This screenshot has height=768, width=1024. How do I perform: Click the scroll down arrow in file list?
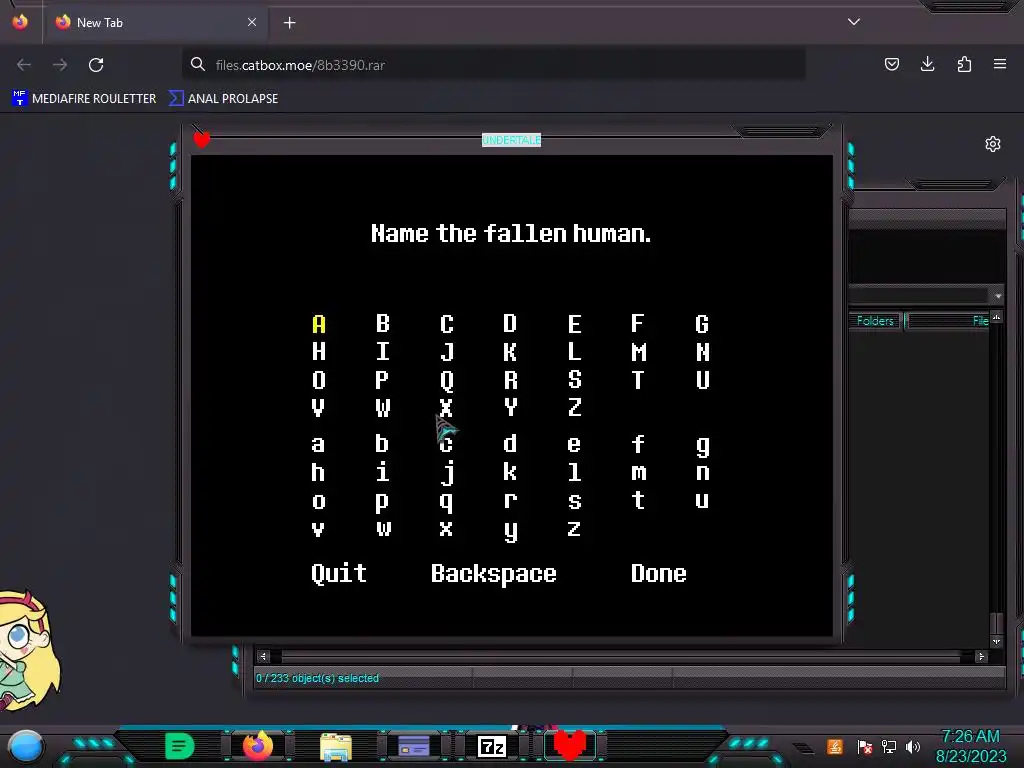(x=996, y=642)
